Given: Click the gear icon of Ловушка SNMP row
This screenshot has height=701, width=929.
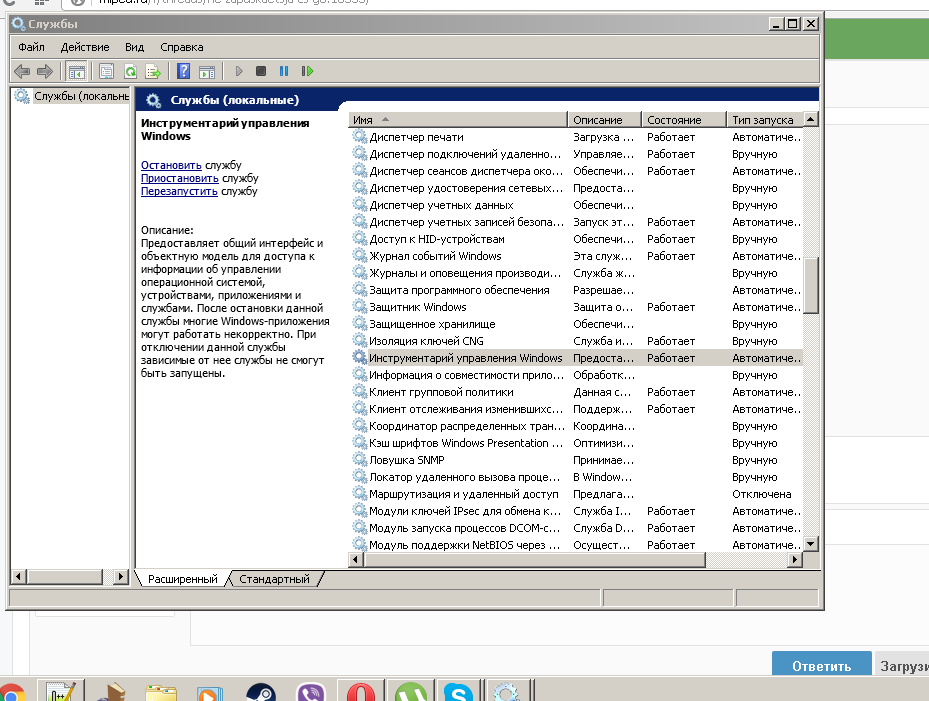Looking at the screenshot, I should tap(359, 460).
